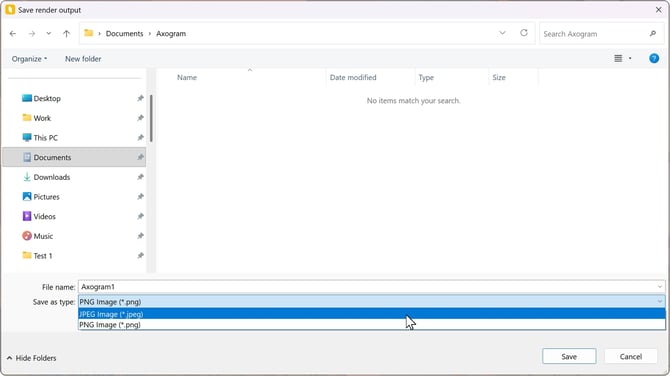The width and height of the screenshot is (670, 376).
Task: Click the pin icon next to Work
Action: [140, 118]
